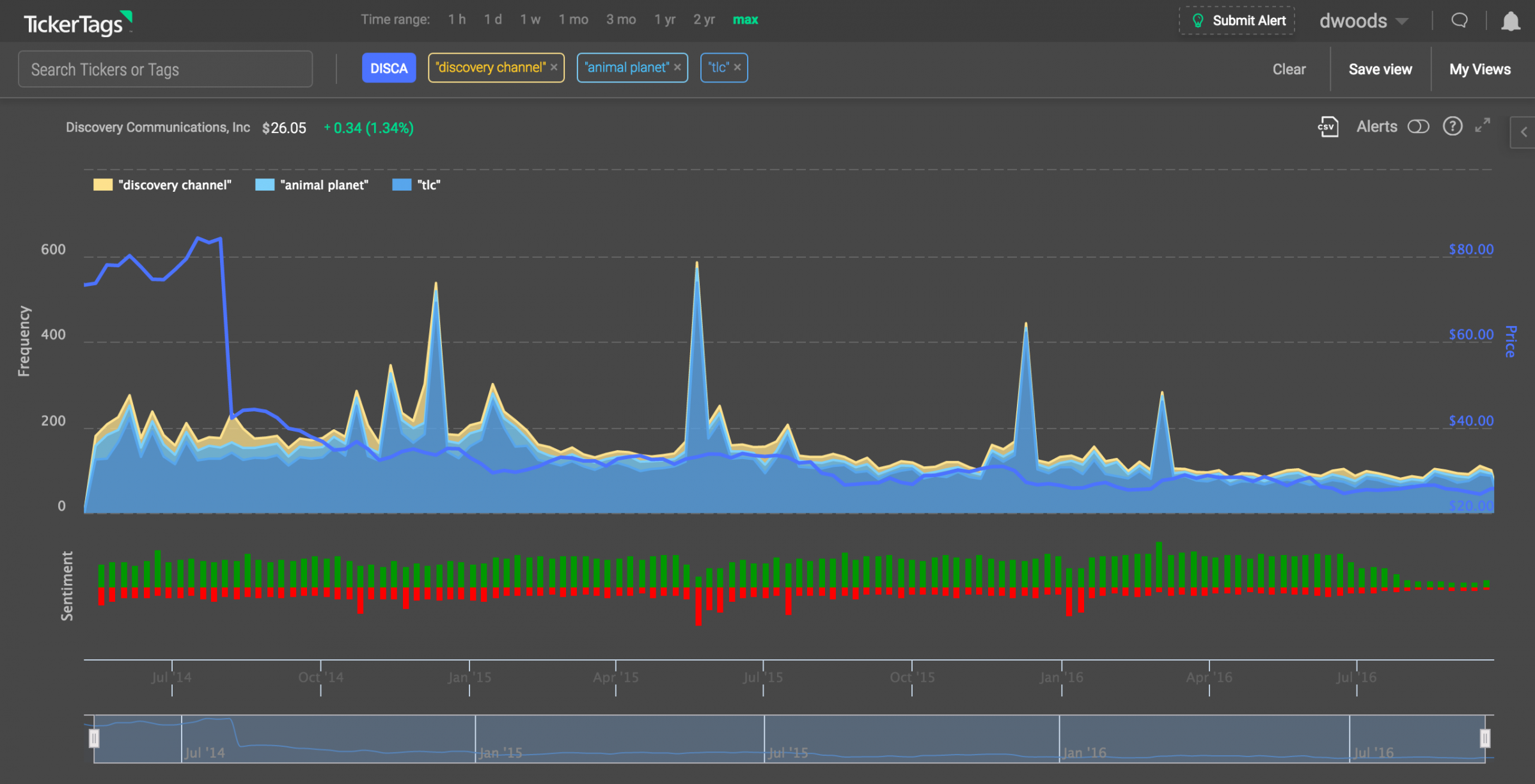Click the Oct '15 axis marker
Screen dimensions: 1535x784
(912, 677)
